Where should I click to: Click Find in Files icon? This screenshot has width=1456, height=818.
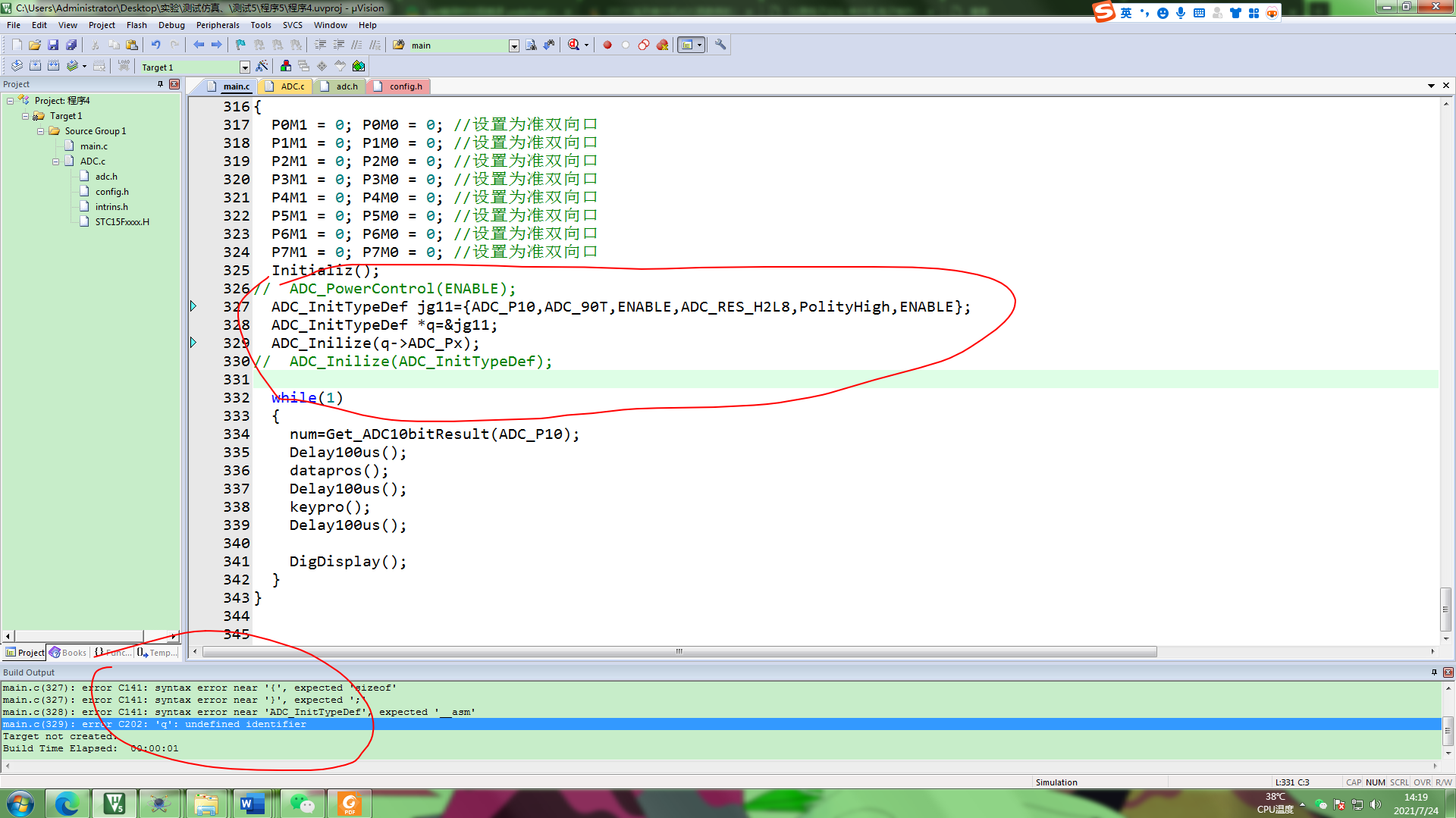(399, 45)
